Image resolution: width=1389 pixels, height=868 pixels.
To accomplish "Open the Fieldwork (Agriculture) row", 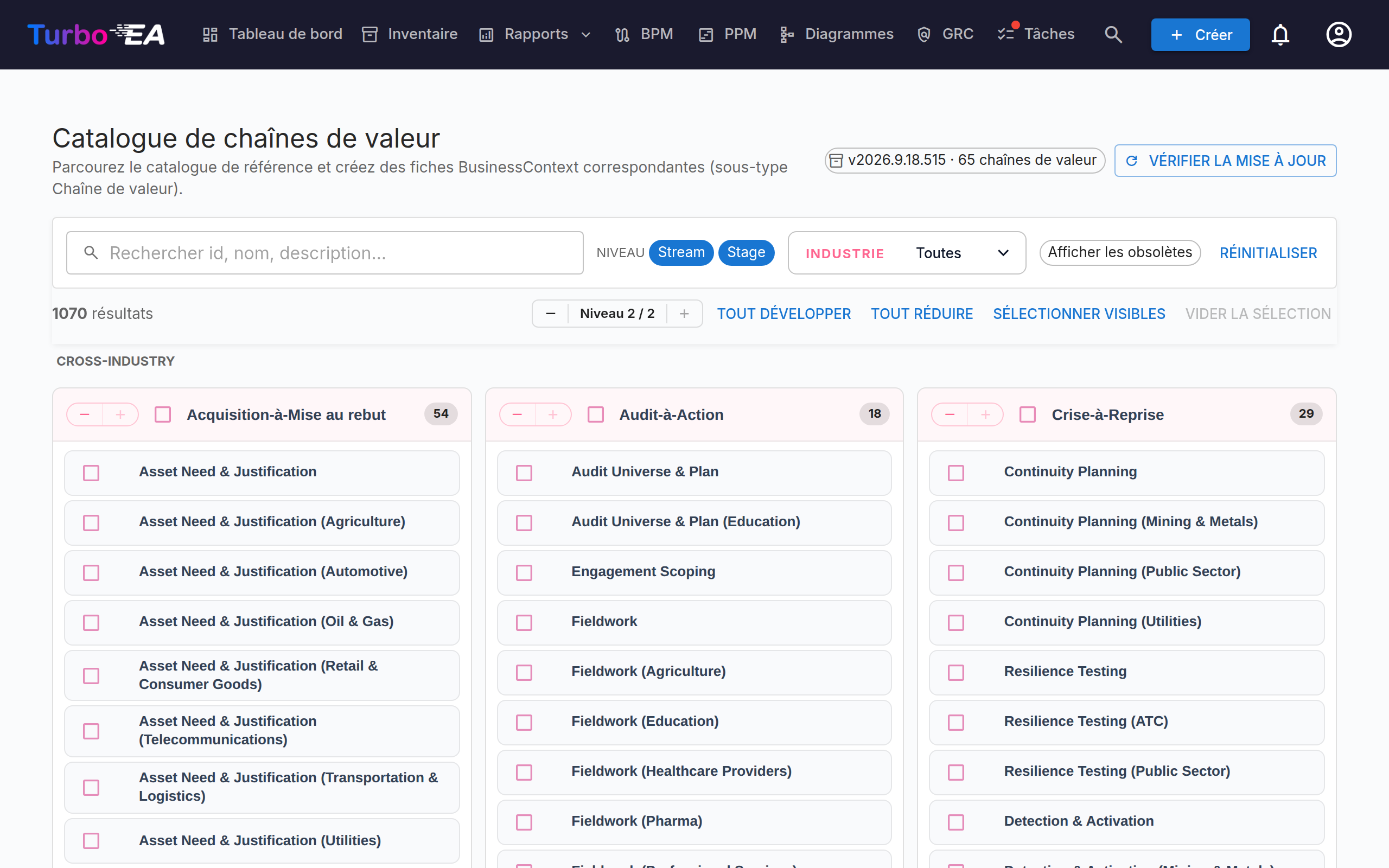I will 694,672.
